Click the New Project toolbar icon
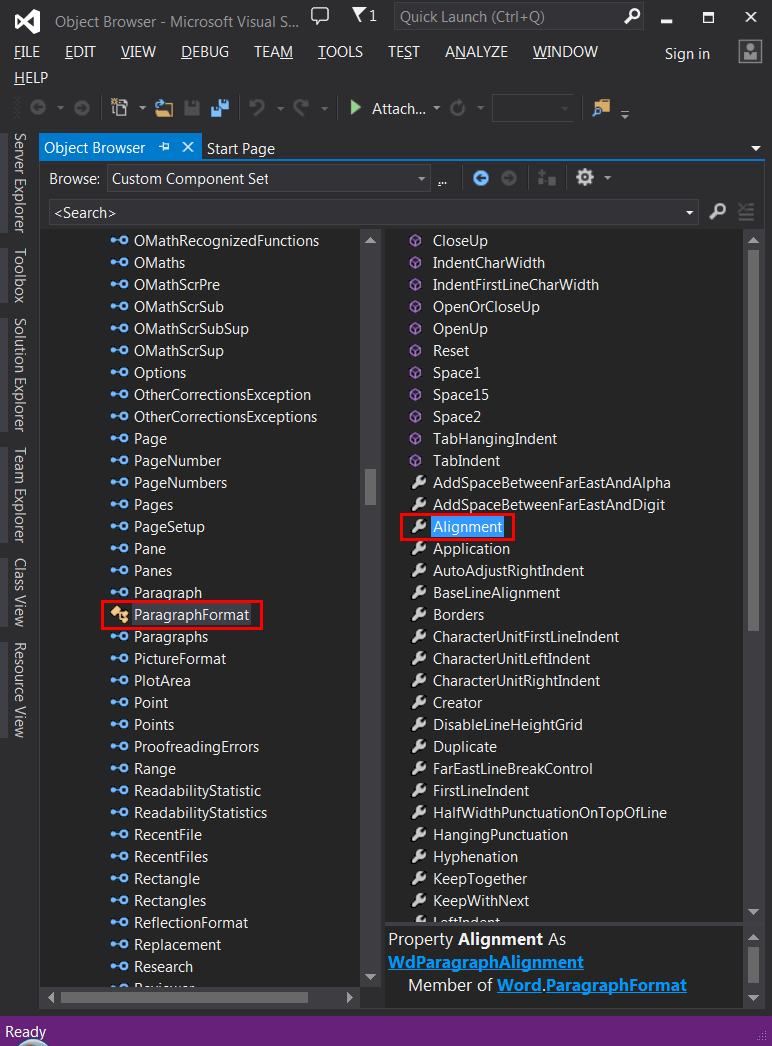The height and width of the screenshot is (1046, 772). tap(119, 107)
